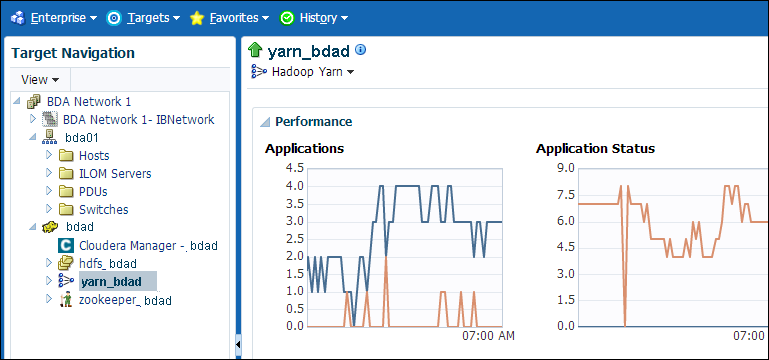The image size is (769, 360).
Task: Click the Hadoop elephant icon beside bdad
Action: pos(50,227)
